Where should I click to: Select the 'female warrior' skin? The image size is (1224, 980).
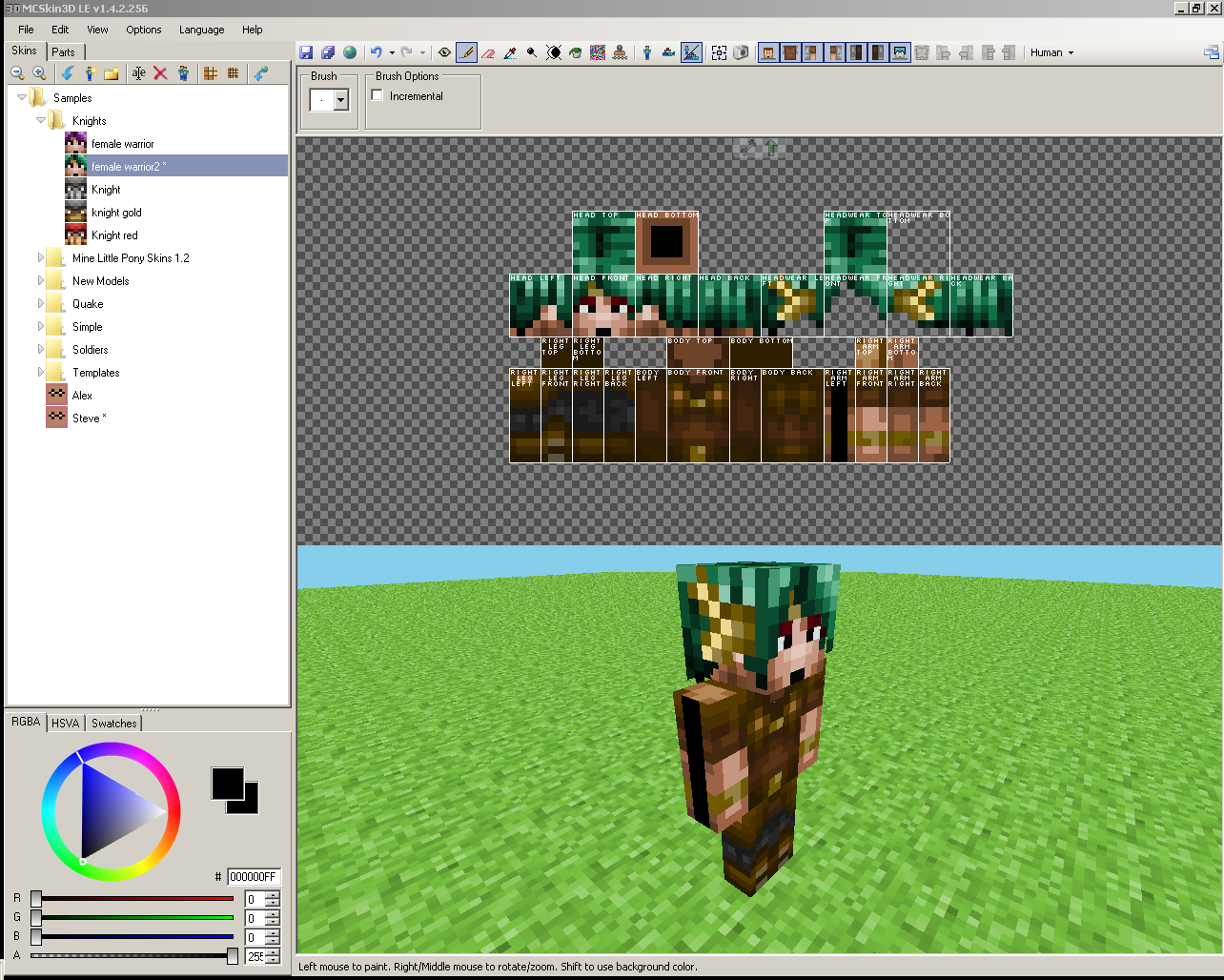(x=123, y=144)
